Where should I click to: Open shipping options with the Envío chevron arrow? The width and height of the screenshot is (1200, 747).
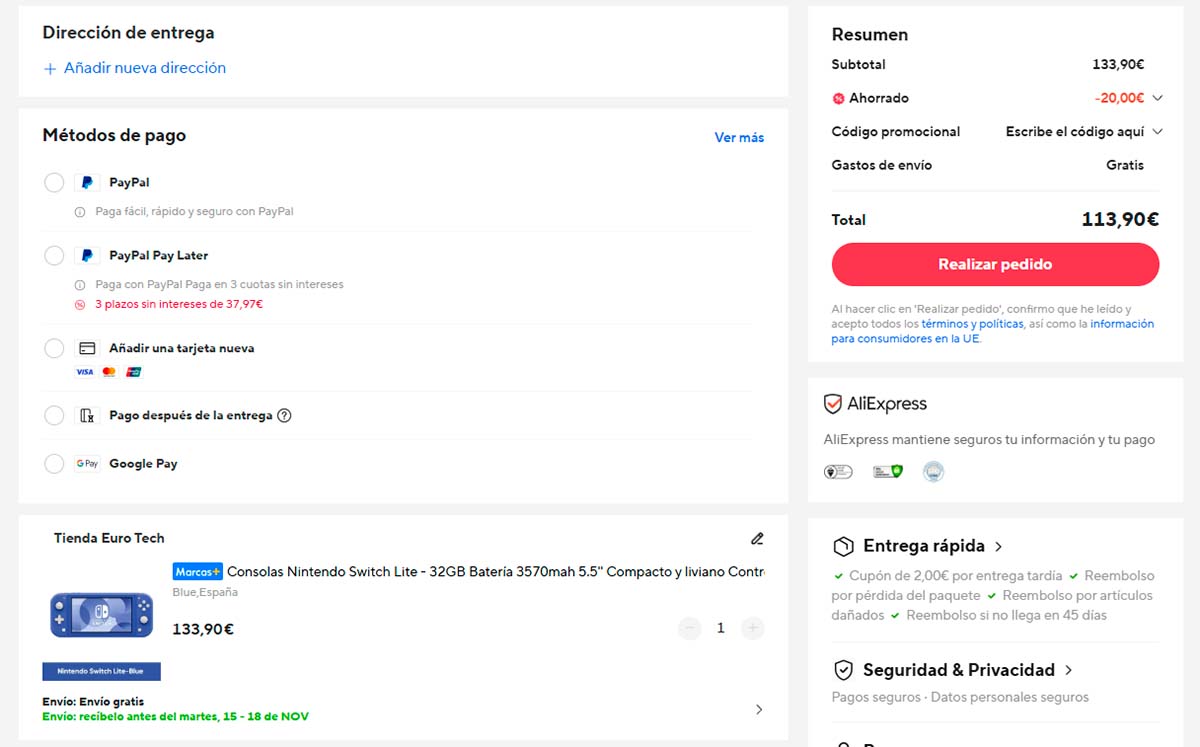point(758,709)
